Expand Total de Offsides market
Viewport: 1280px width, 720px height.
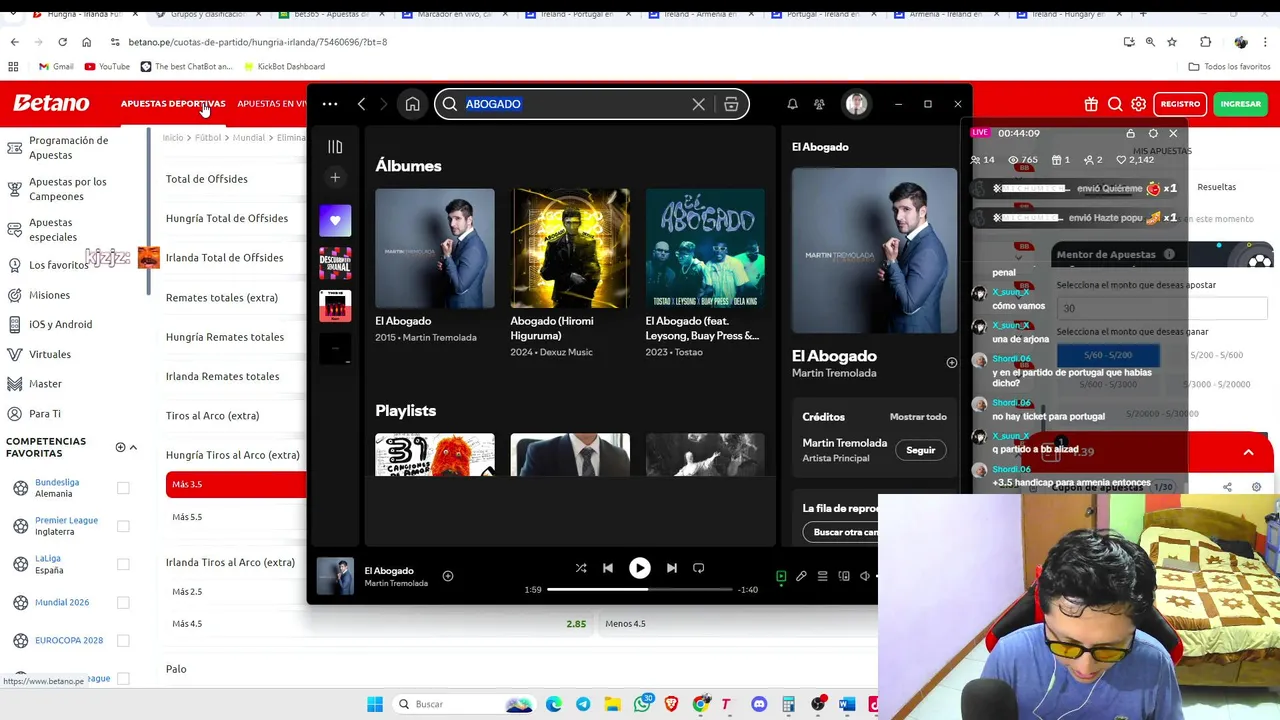(x=207, y=179)
